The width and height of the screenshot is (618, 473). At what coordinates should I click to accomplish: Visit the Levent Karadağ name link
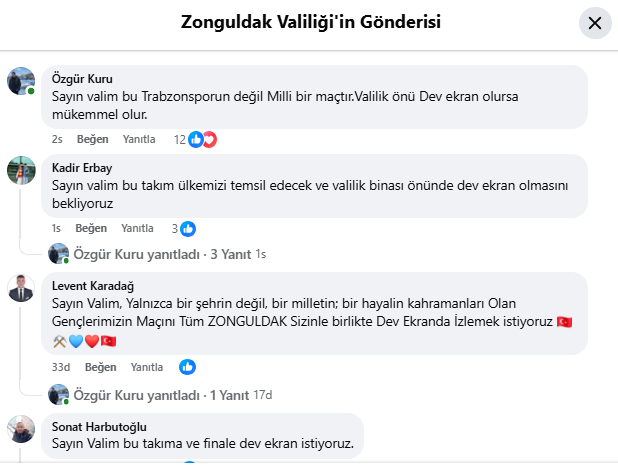[93, 285]
